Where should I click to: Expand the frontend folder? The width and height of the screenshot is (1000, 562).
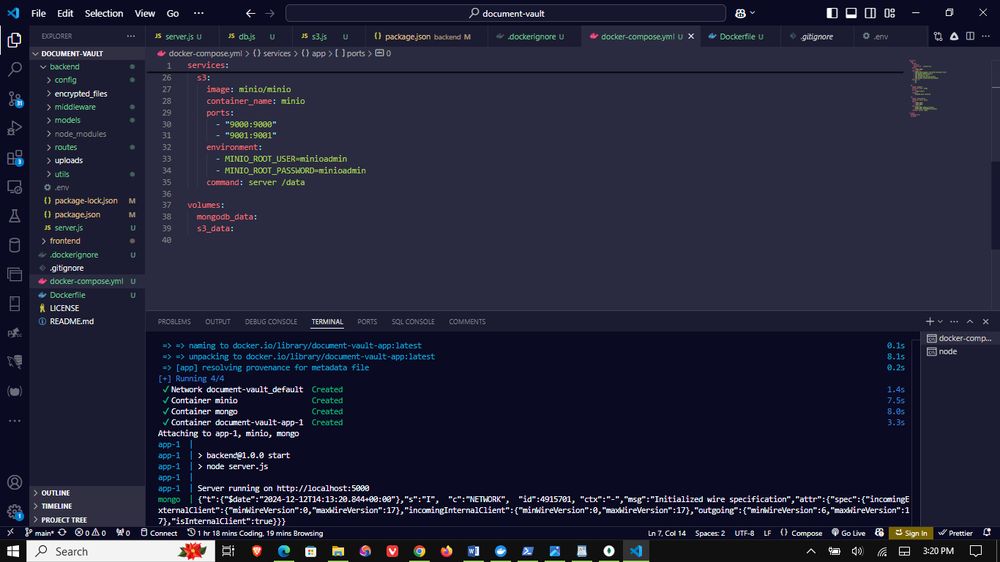click(x=65, y=241)
